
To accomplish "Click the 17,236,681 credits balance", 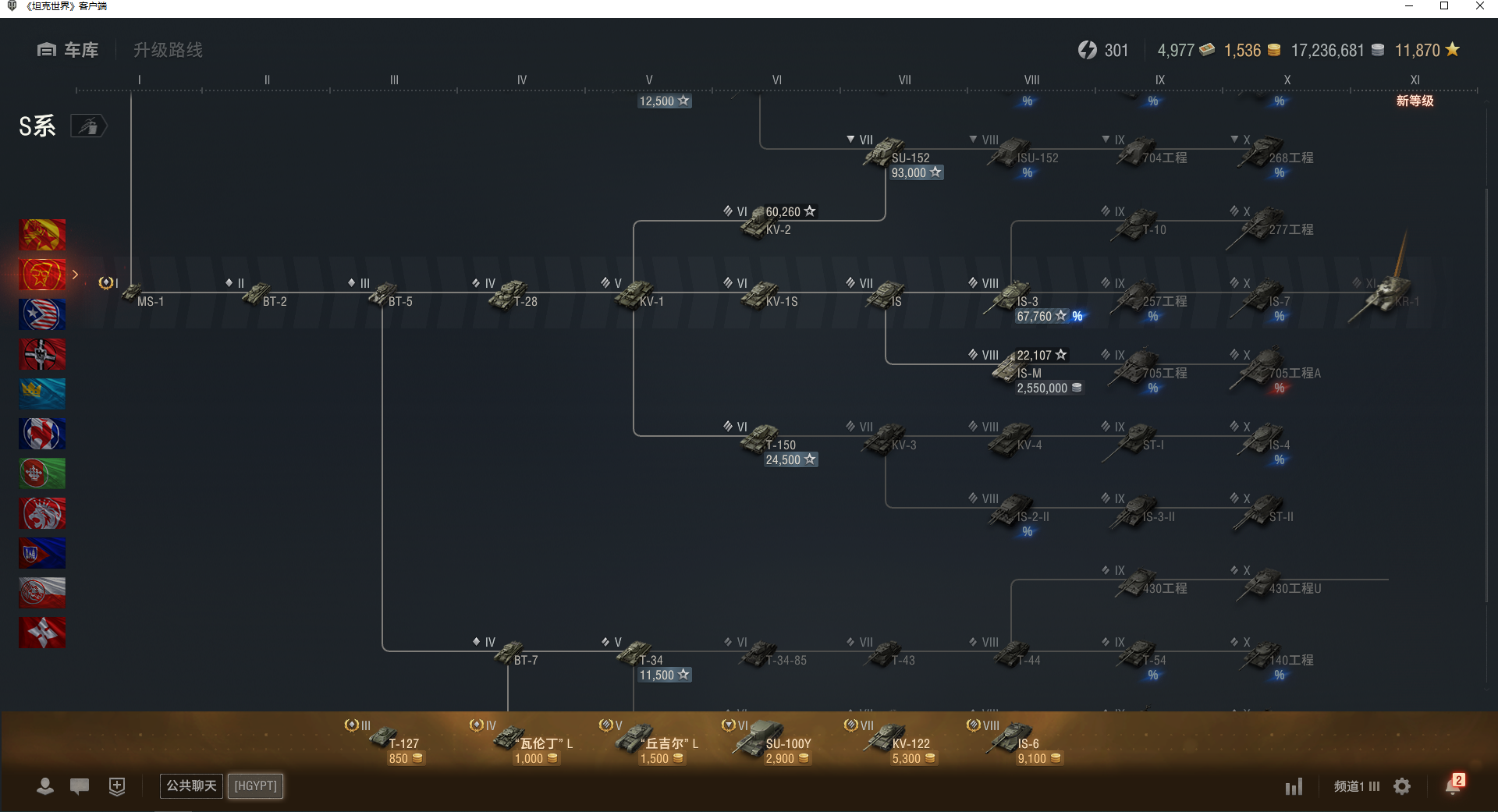I will pyautogui.click(x=1337, y=51).
